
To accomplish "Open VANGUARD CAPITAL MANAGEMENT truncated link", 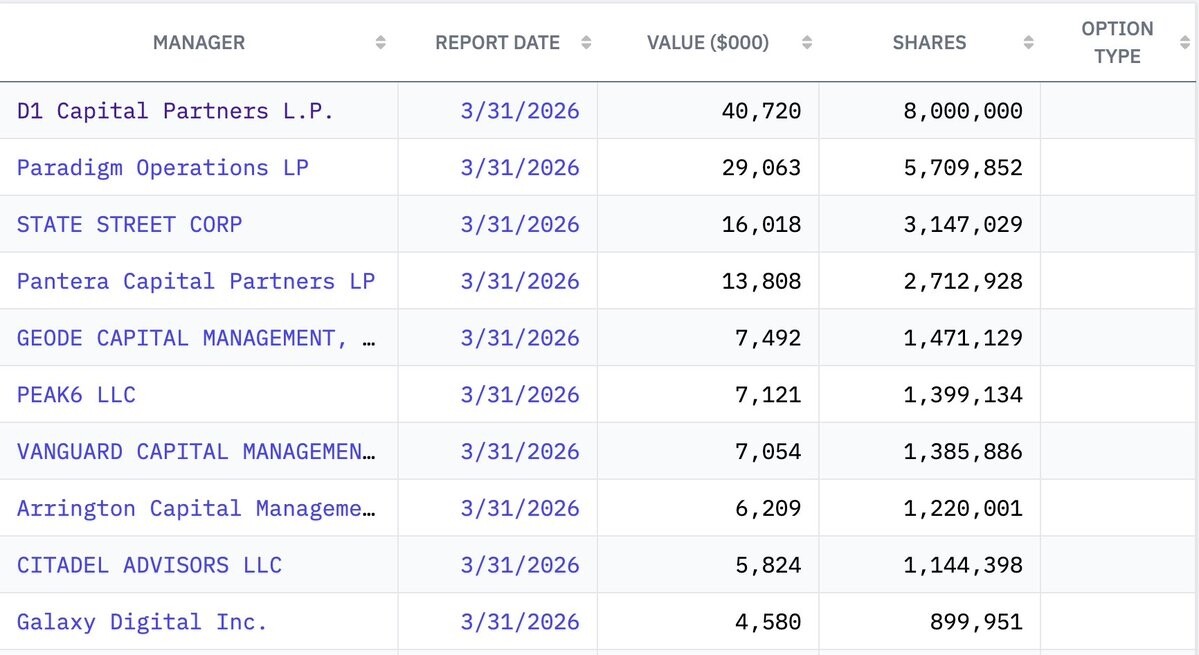I will [196, 452].
